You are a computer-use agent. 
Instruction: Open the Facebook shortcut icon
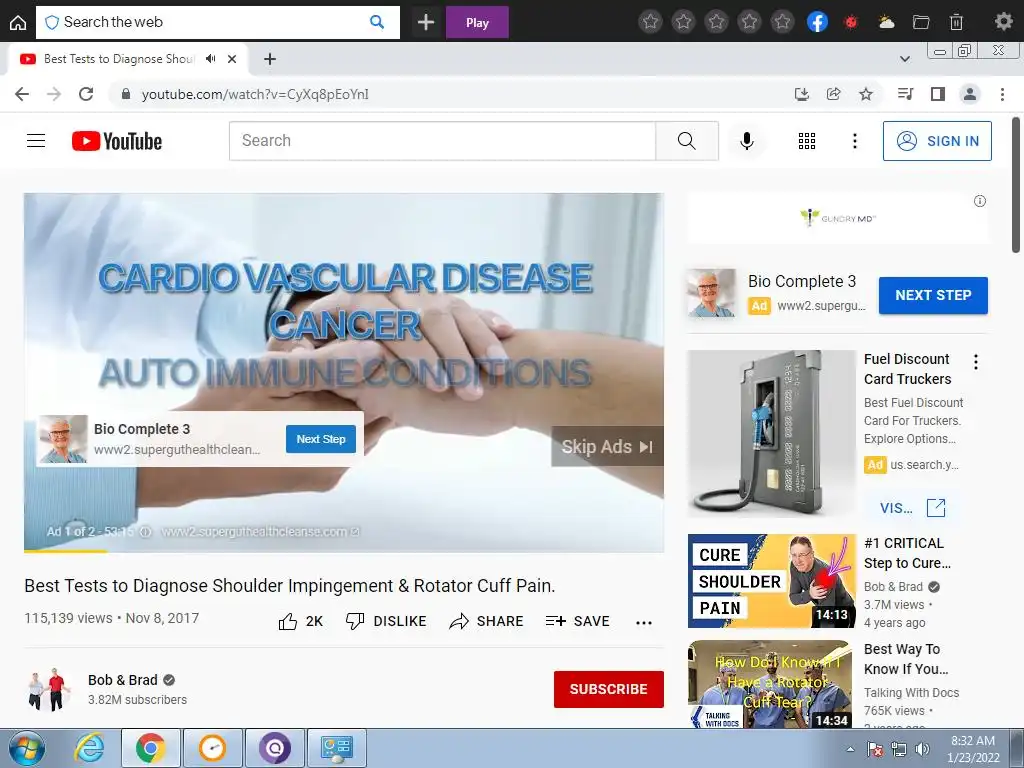click(817, 22)
